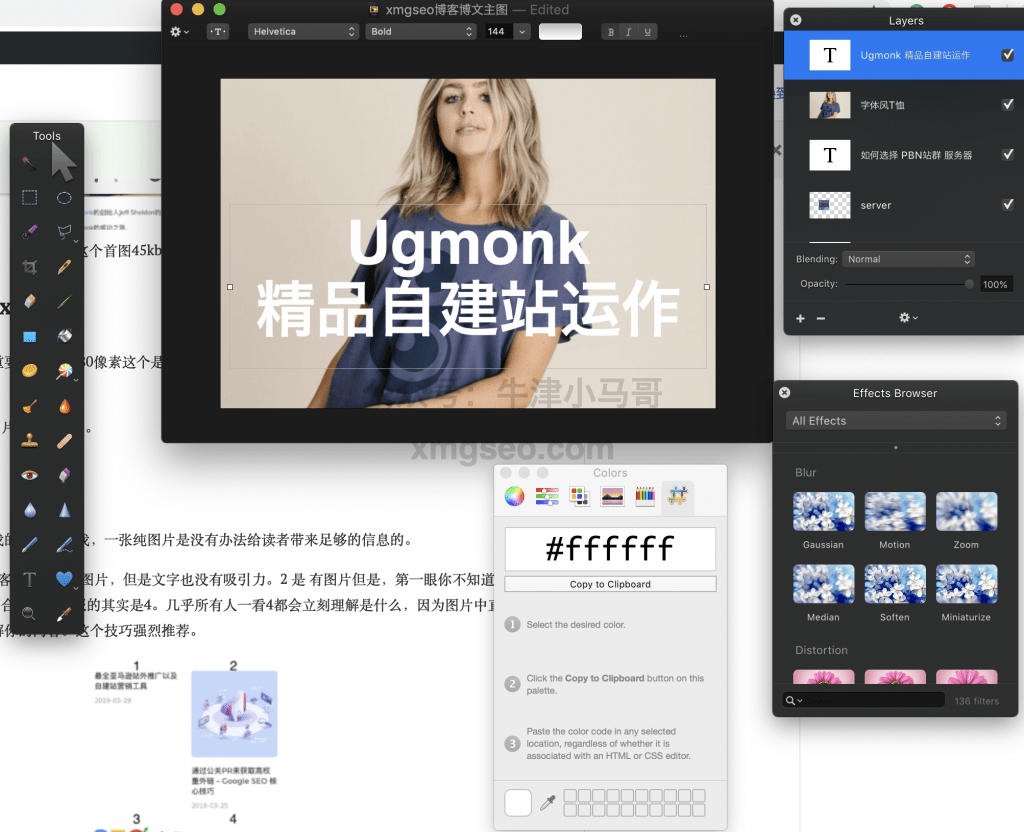The height and width of the screenshot is (832, 1024).
Task: Select the Red Eye tool
Action: [x=29, y=475]
